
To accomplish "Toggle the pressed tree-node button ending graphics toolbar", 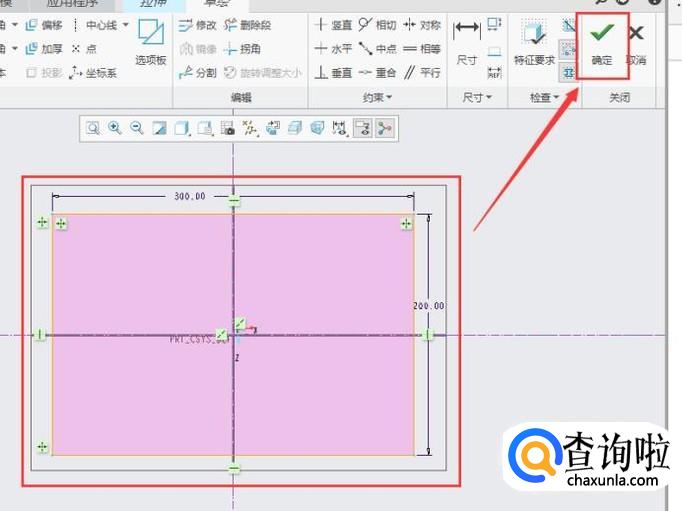I will (384, 128).
